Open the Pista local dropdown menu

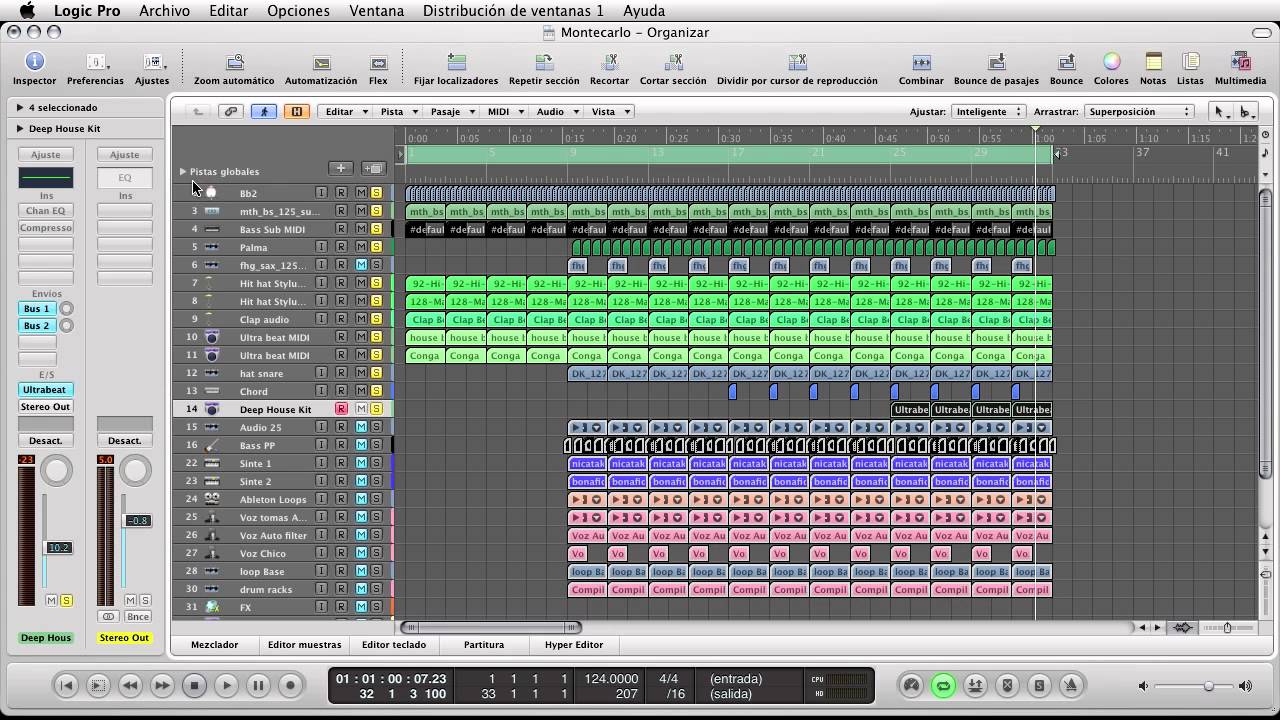tap(398, 112)
